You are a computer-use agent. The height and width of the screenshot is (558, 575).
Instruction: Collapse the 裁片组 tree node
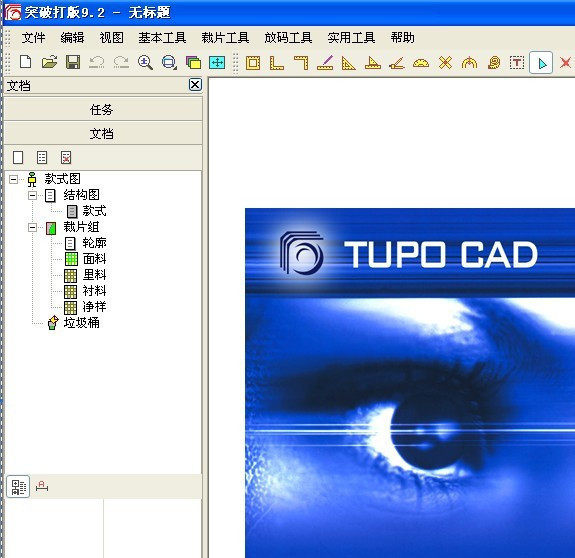tap(33, 228)
